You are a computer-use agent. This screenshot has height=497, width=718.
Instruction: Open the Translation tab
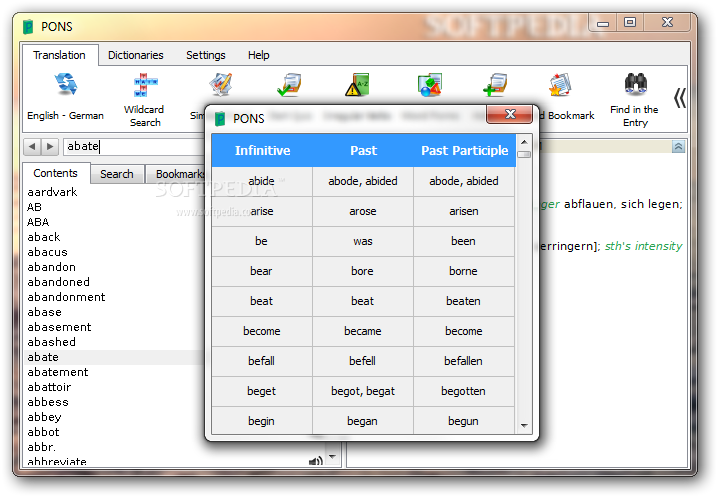click(x=60, y=55)
